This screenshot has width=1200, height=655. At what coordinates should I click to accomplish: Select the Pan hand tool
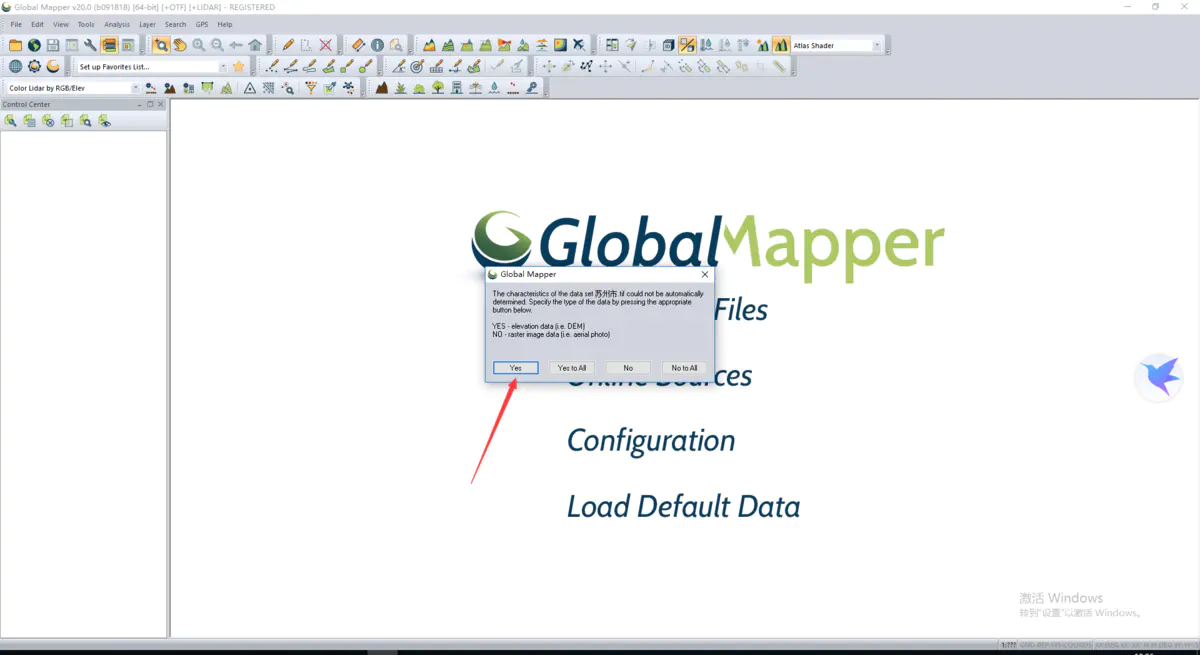[x=180, y=45]
